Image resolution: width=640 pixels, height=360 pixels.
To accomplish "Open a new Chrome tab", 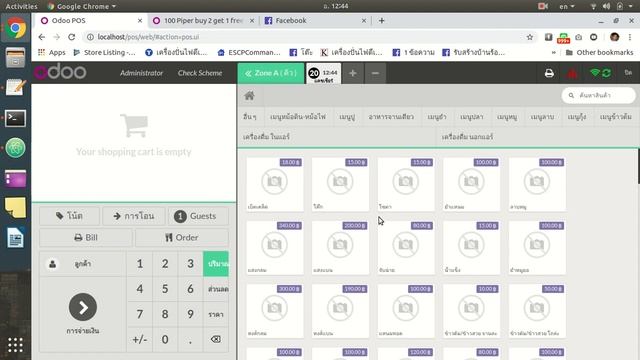I will [x=382, y=20].
